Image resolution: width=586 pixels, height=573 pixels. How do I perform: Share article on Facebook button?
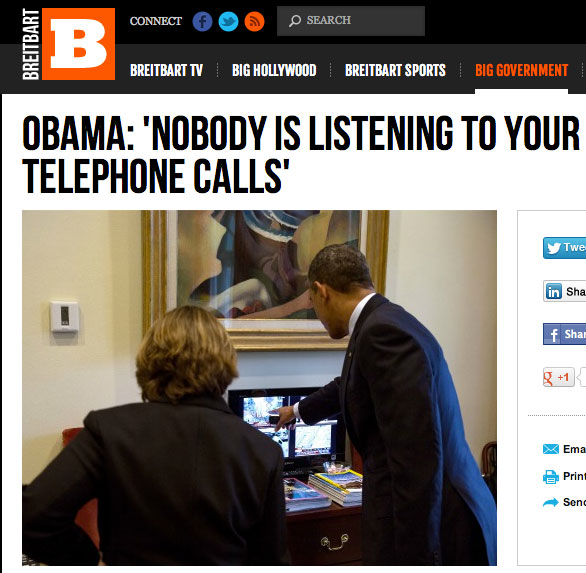click(x=564, y=334)
